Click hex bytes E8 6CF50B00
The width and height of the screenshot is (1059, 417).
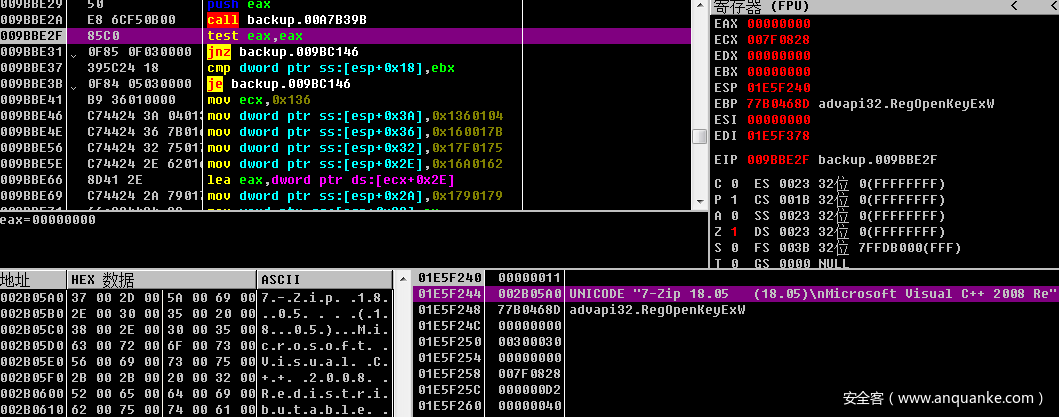coord(132,20)
